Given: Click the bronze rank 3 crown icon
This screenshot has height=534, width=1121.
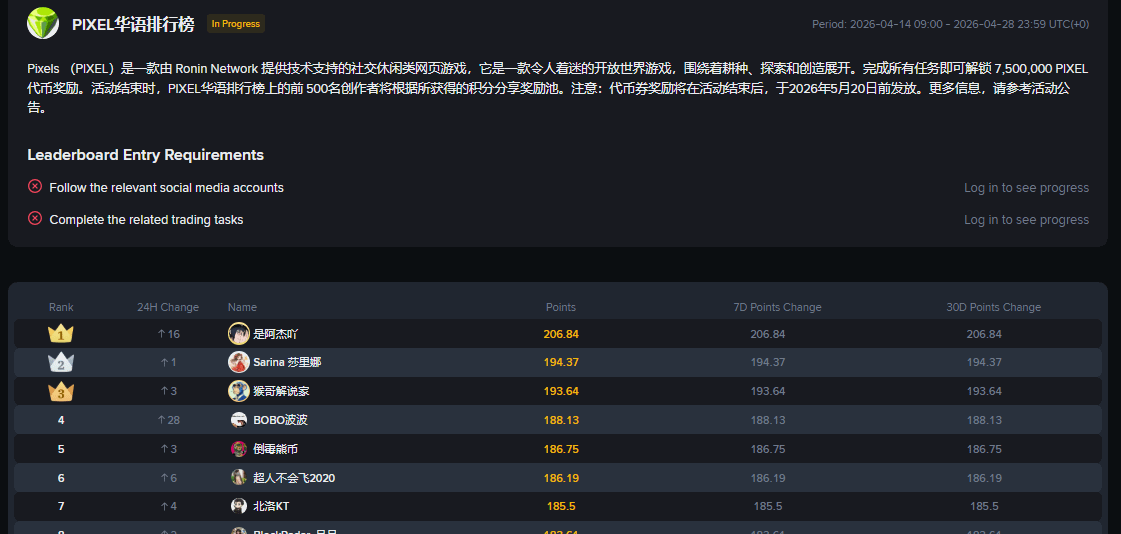Looking at the screenshot, I should (x=61, y=391).
